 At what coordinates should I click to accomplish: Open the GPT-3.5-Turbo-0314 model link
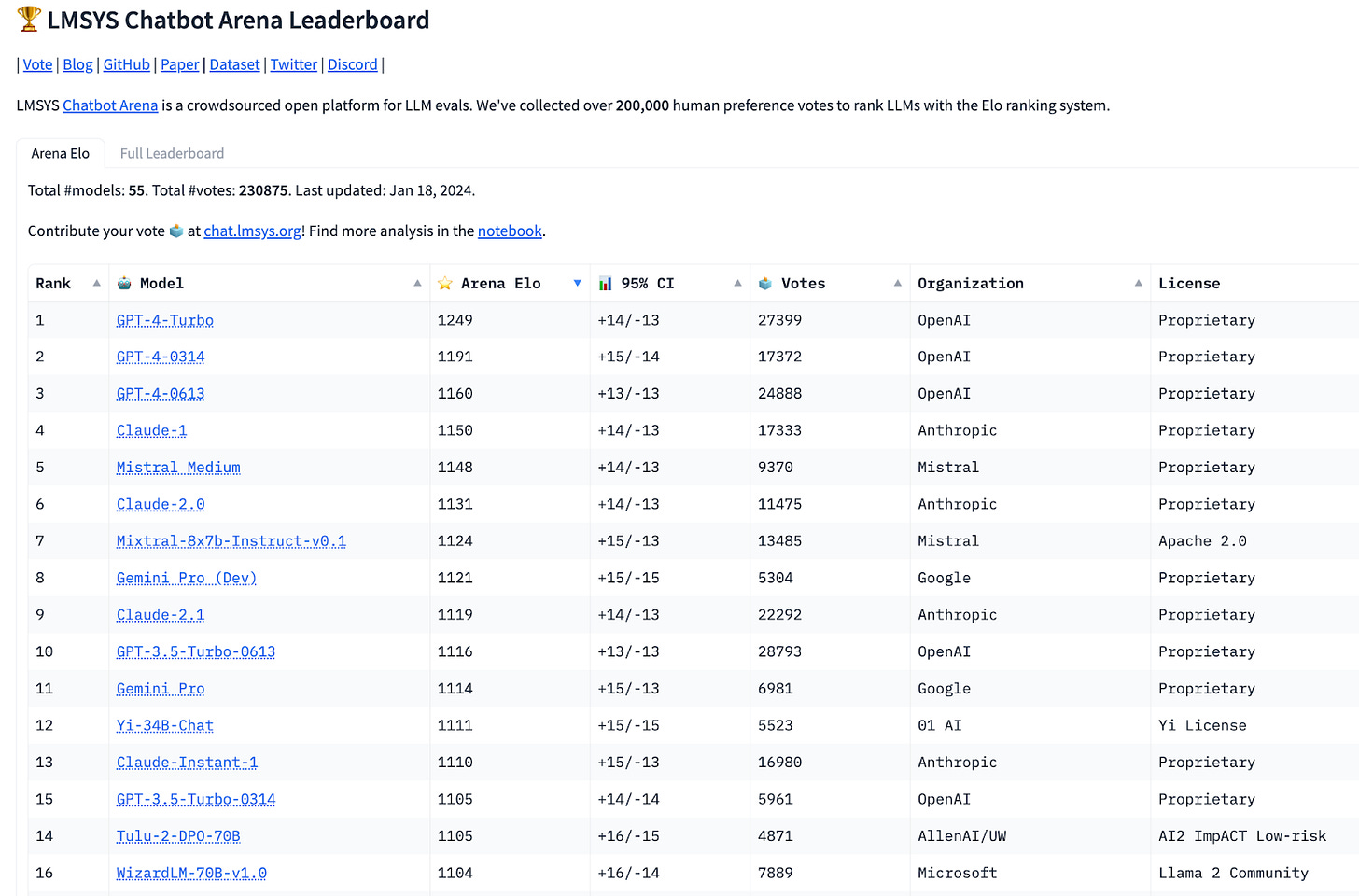pyautogui.click(x=196, y=799)
